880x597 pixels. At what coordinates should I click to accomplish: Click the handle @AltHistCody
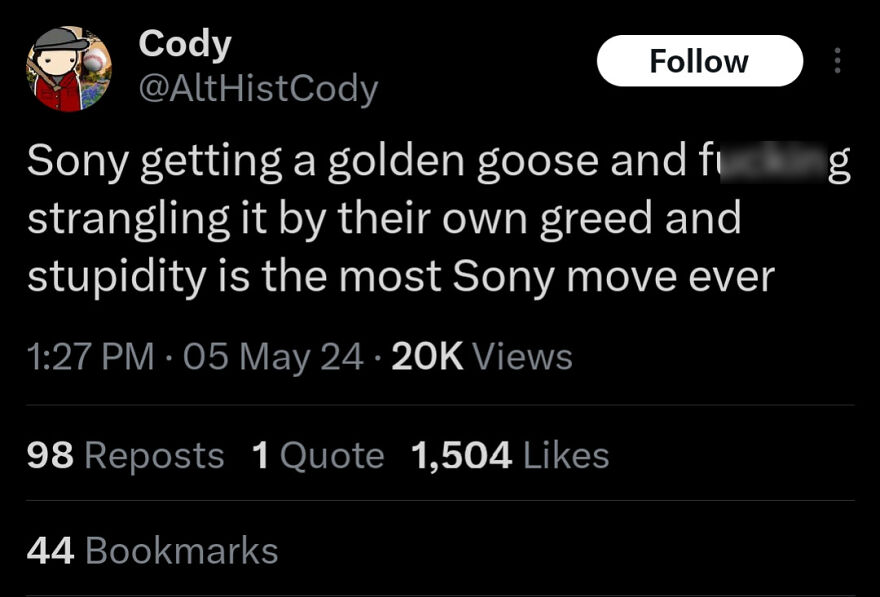(x=256, y=89)
